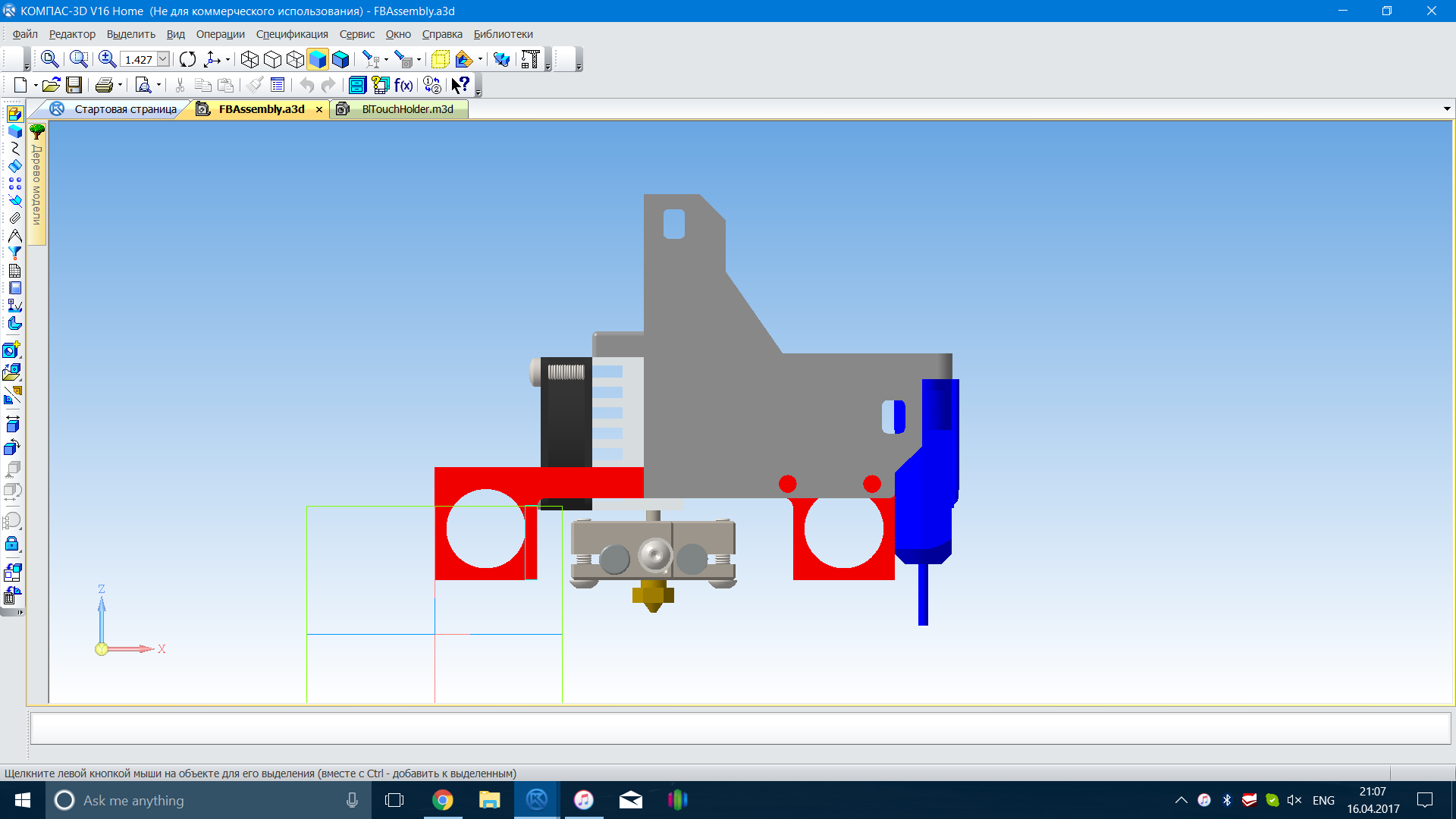Click the zoom-to-fit magnifier icon

click(x=50, y=59)
